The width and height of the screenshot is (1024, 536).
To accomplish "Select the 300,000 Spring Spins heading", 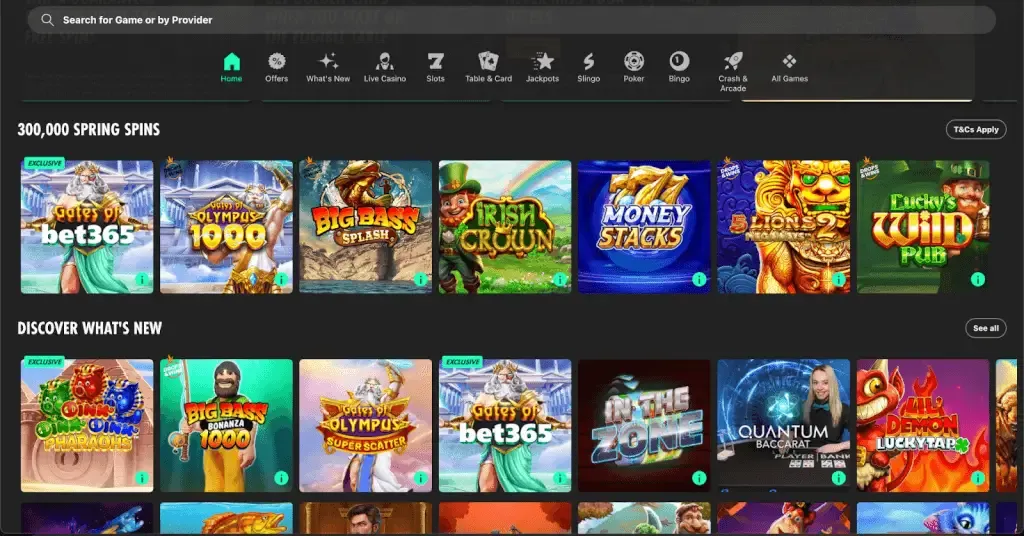I will [89, 129].
